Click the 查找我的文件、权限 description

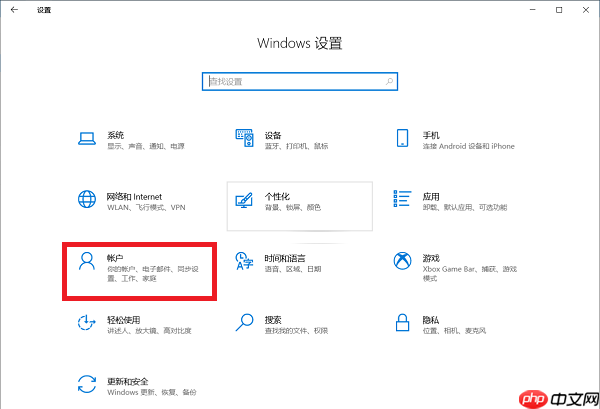pyautogui.click(x=297, y=331)
